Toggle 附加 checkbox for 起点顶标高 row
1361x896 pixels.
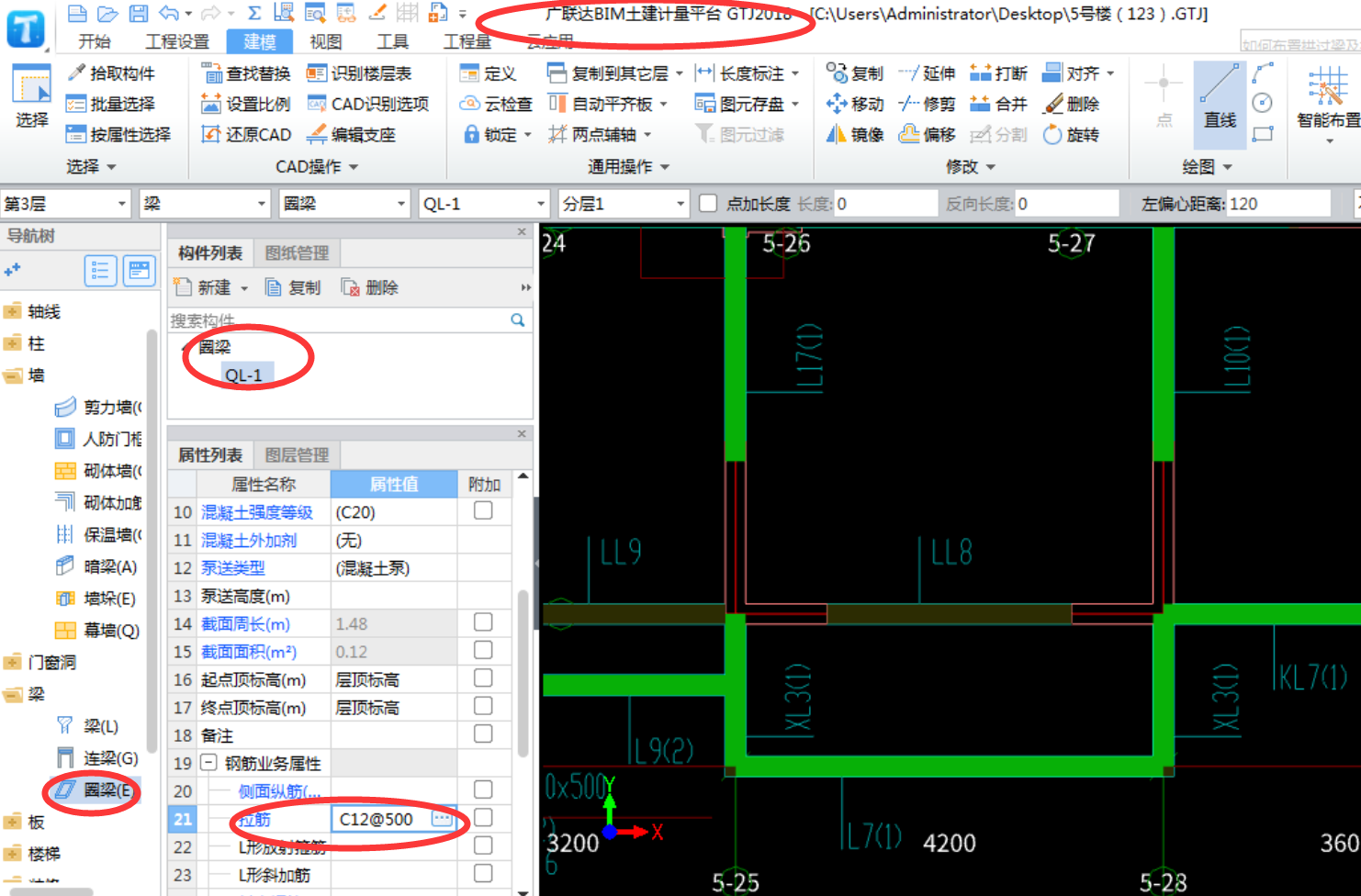pos(483,678)
